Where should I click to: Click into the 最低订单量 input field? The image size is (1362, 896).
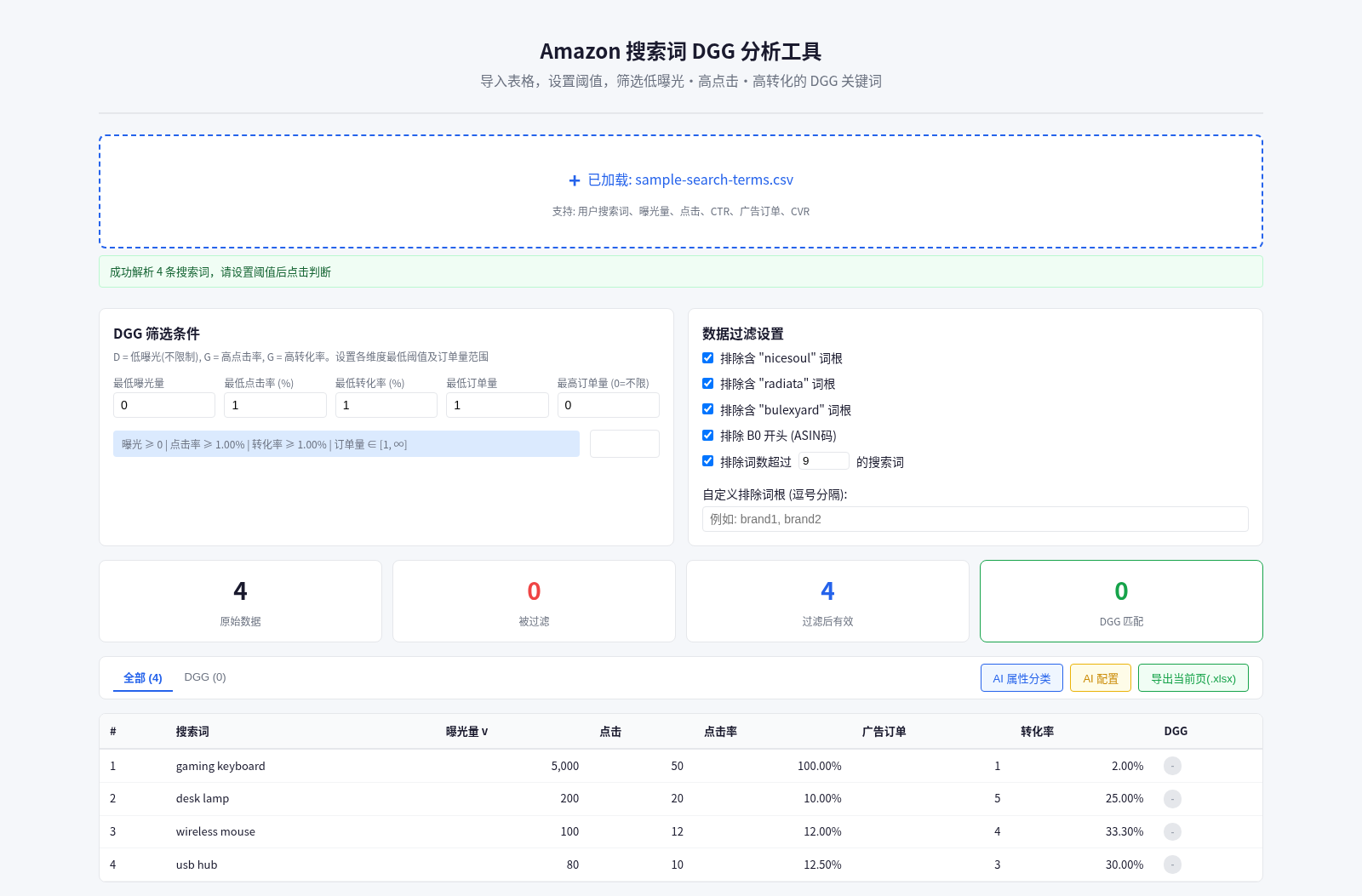497,405
